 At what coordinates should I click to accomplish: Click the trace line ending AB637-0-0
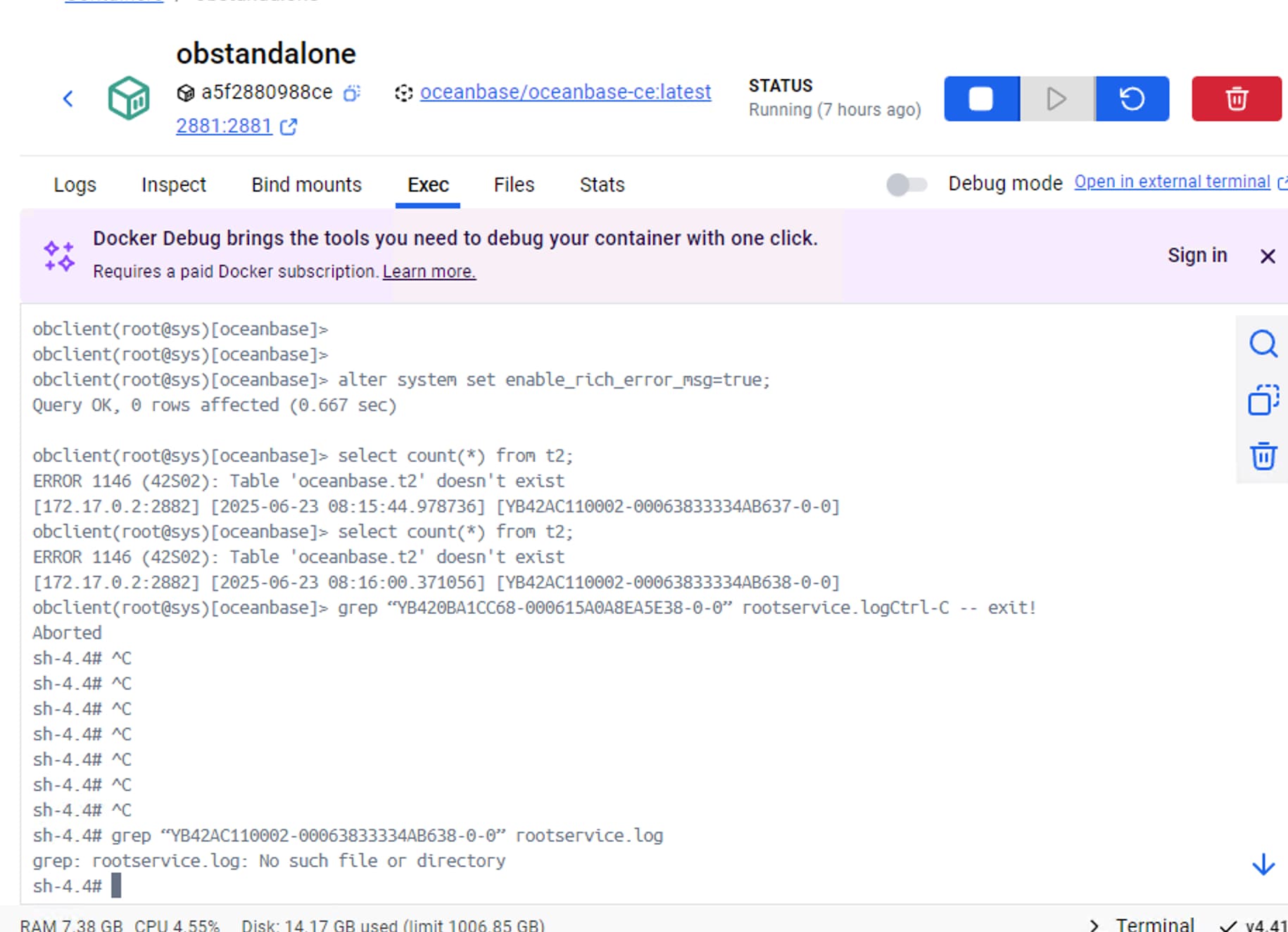point(436,507)
